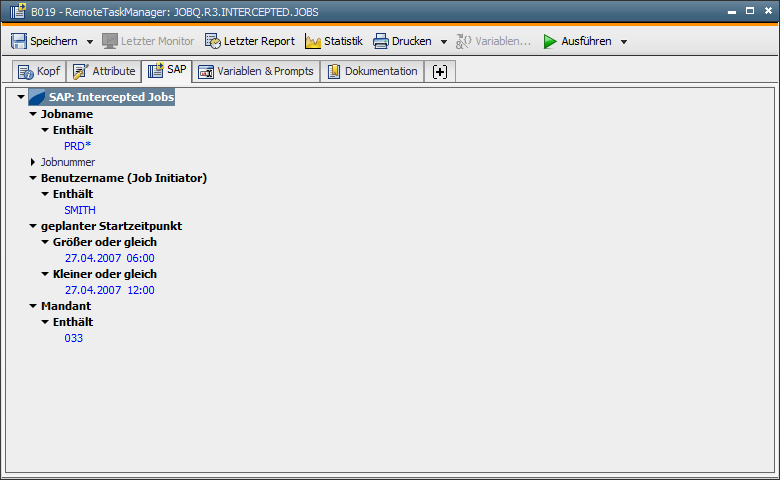This screenshot has width=780, height=480.
Task: Open the Ausführen dropdown arrow
Action: 624,42
